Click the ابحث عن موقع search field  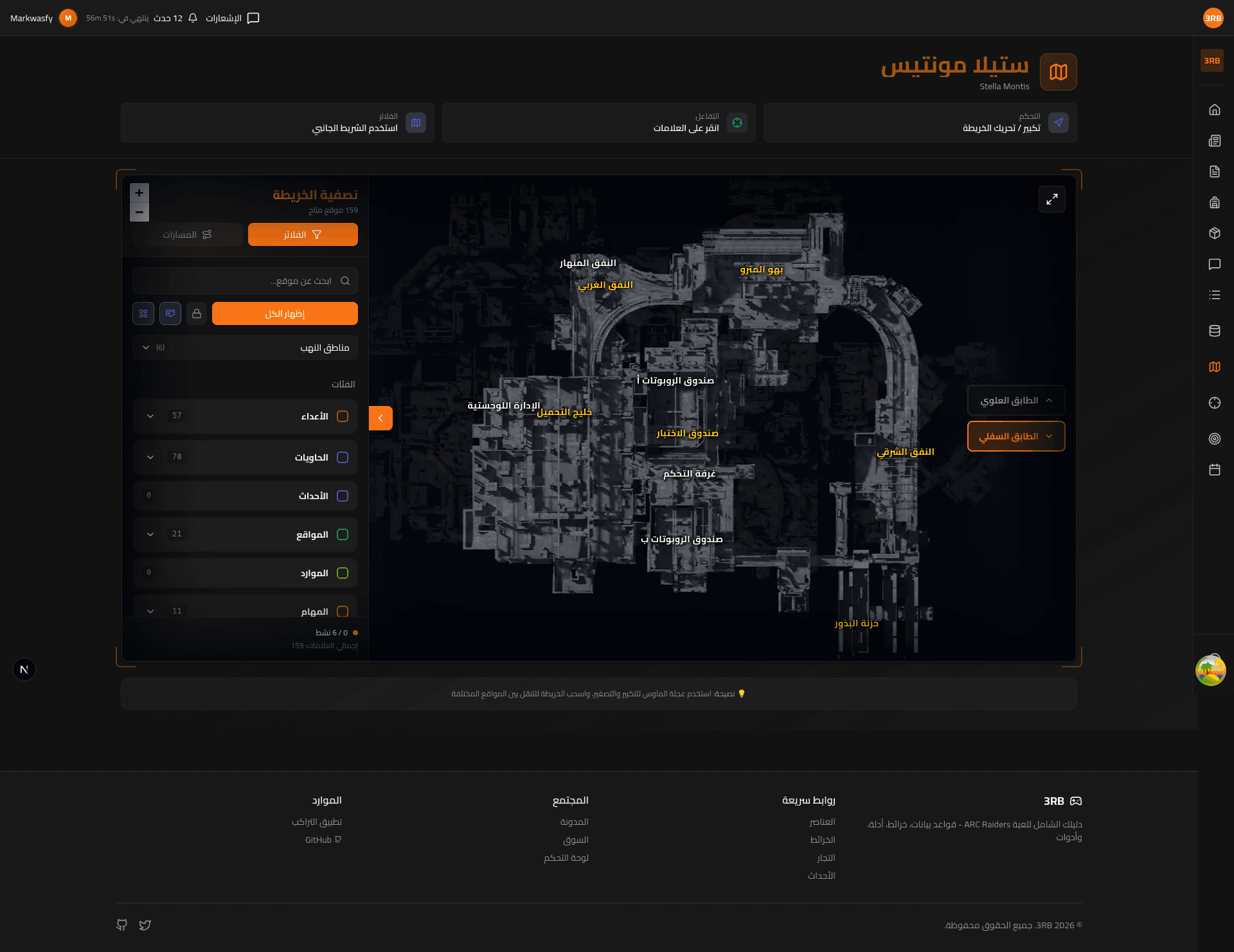244,281
